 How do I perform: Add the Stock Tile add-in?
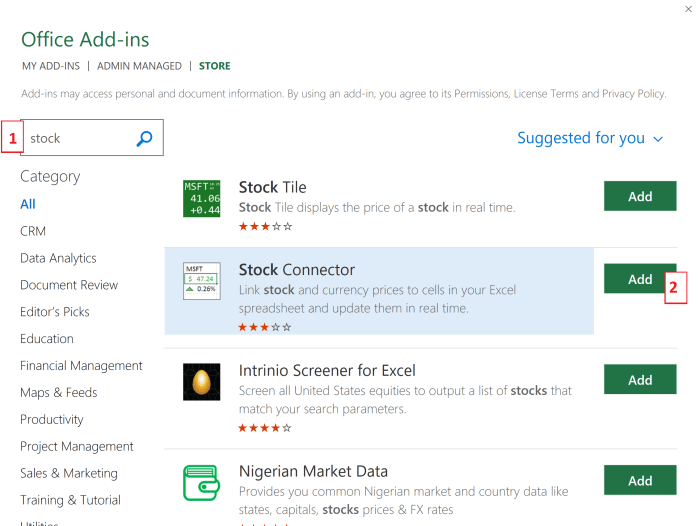tap(640, 196)
